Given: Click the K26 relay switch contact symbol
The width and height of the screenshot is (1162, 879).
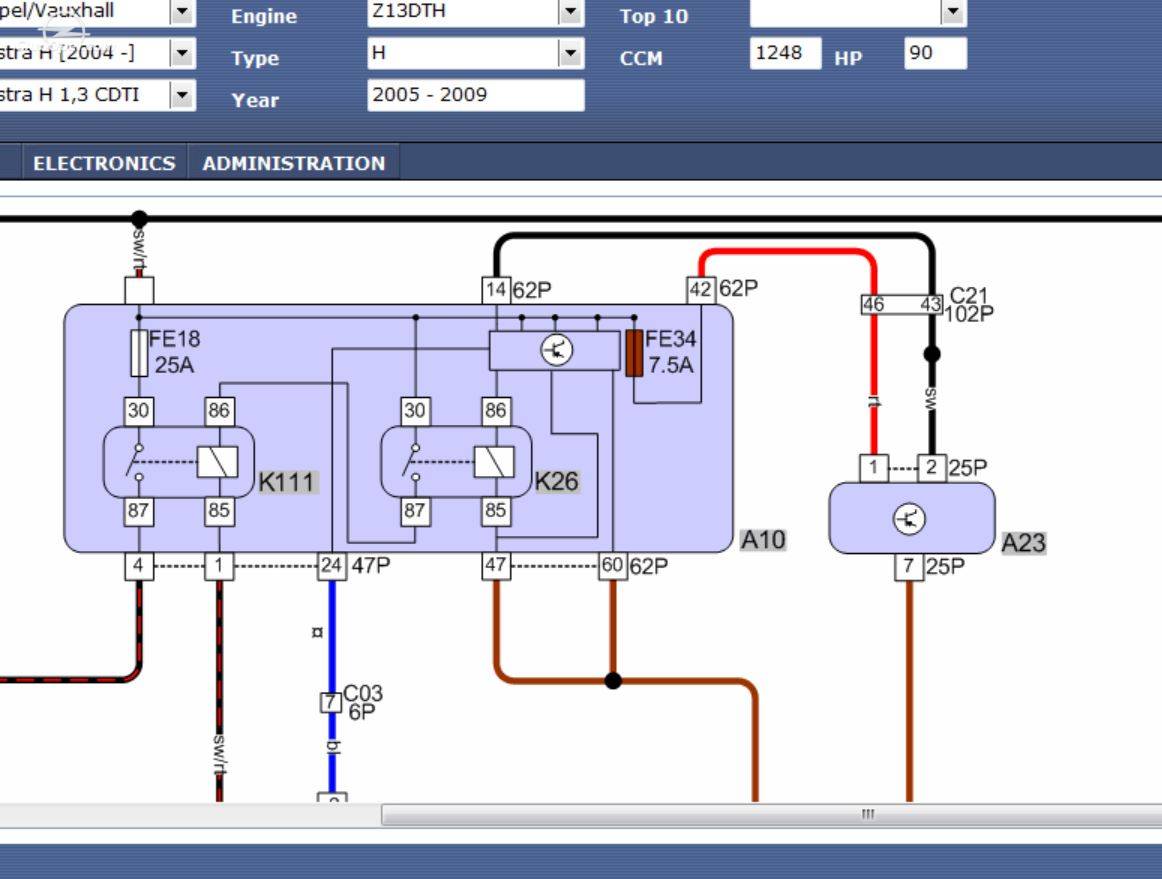Looking at the screenshot, I should coord(413,462).
